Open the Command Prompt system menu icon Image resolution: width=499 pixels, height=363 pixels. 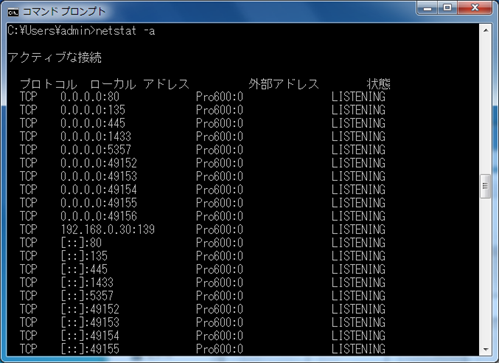(13, 12)
